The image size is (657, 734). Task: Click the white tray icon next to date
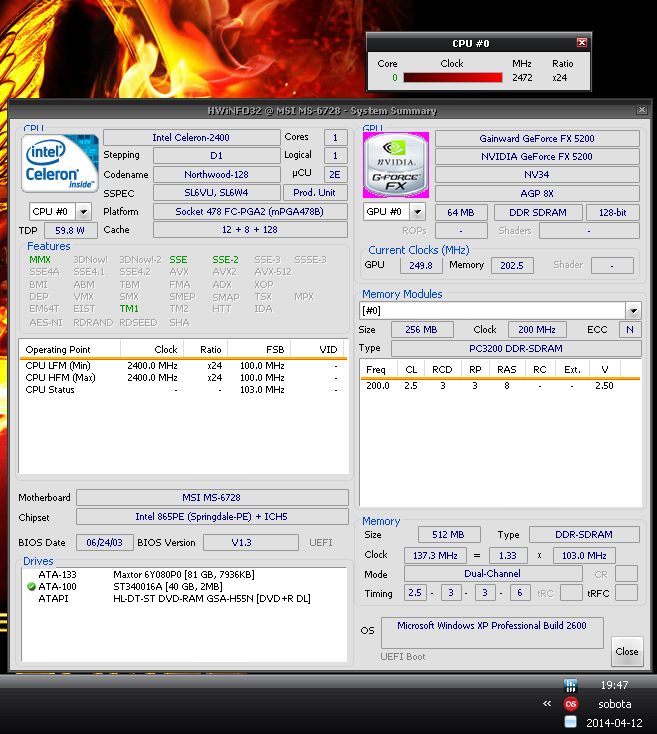click(570, 722)
